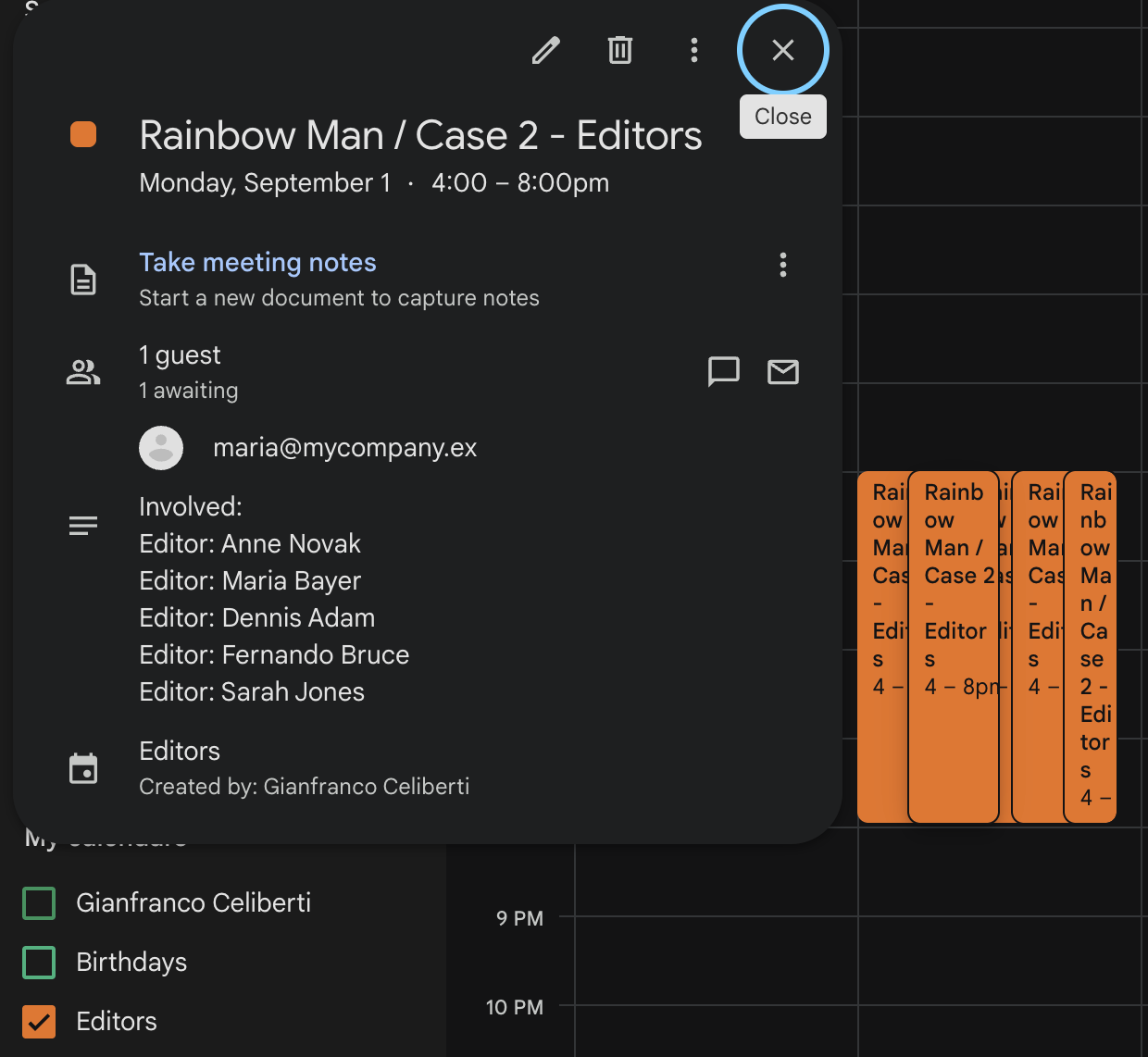
Task: Close the event details popup
Action: (x=783, y=50)
